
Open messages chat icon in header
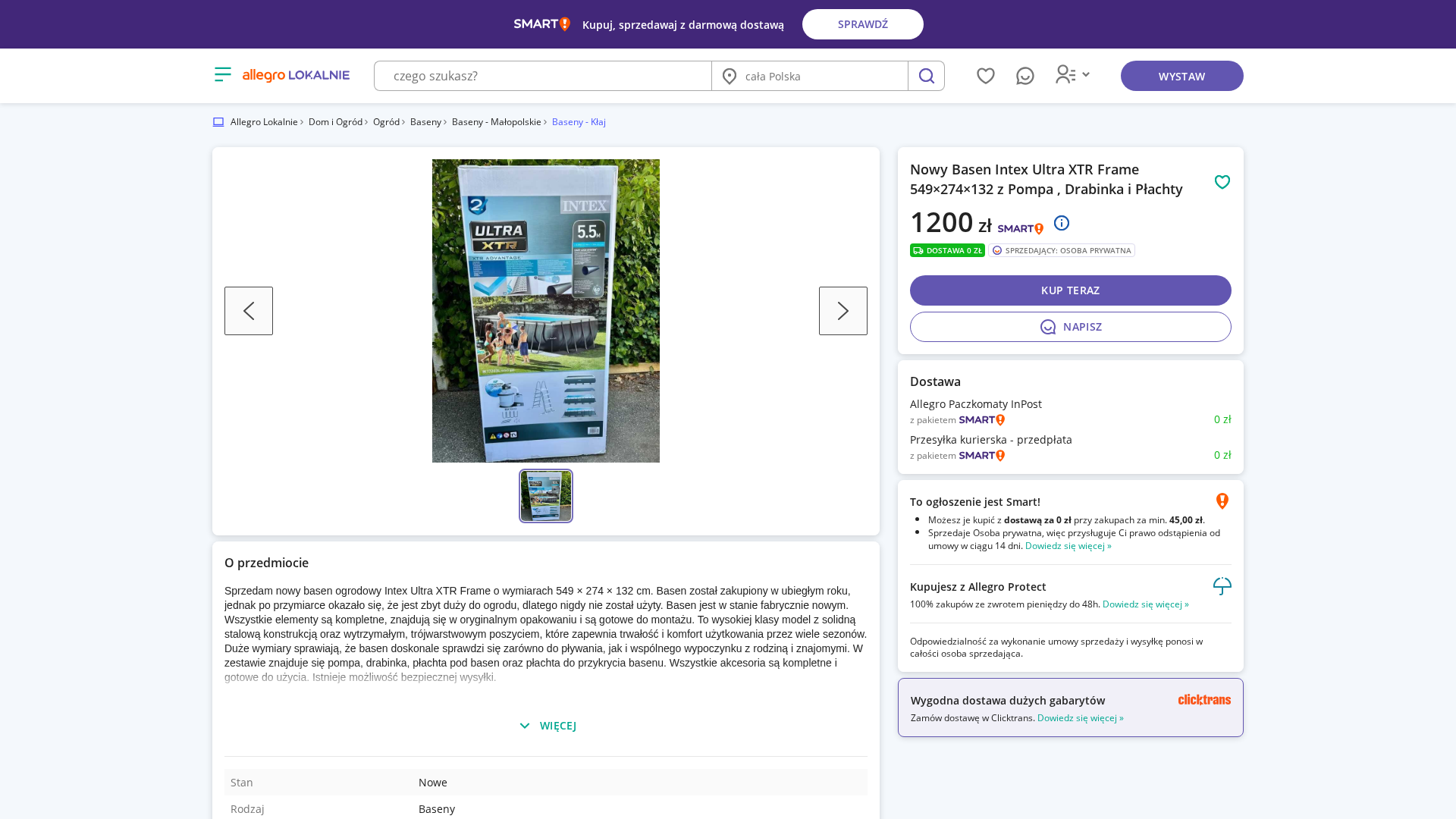point(1025,76)
